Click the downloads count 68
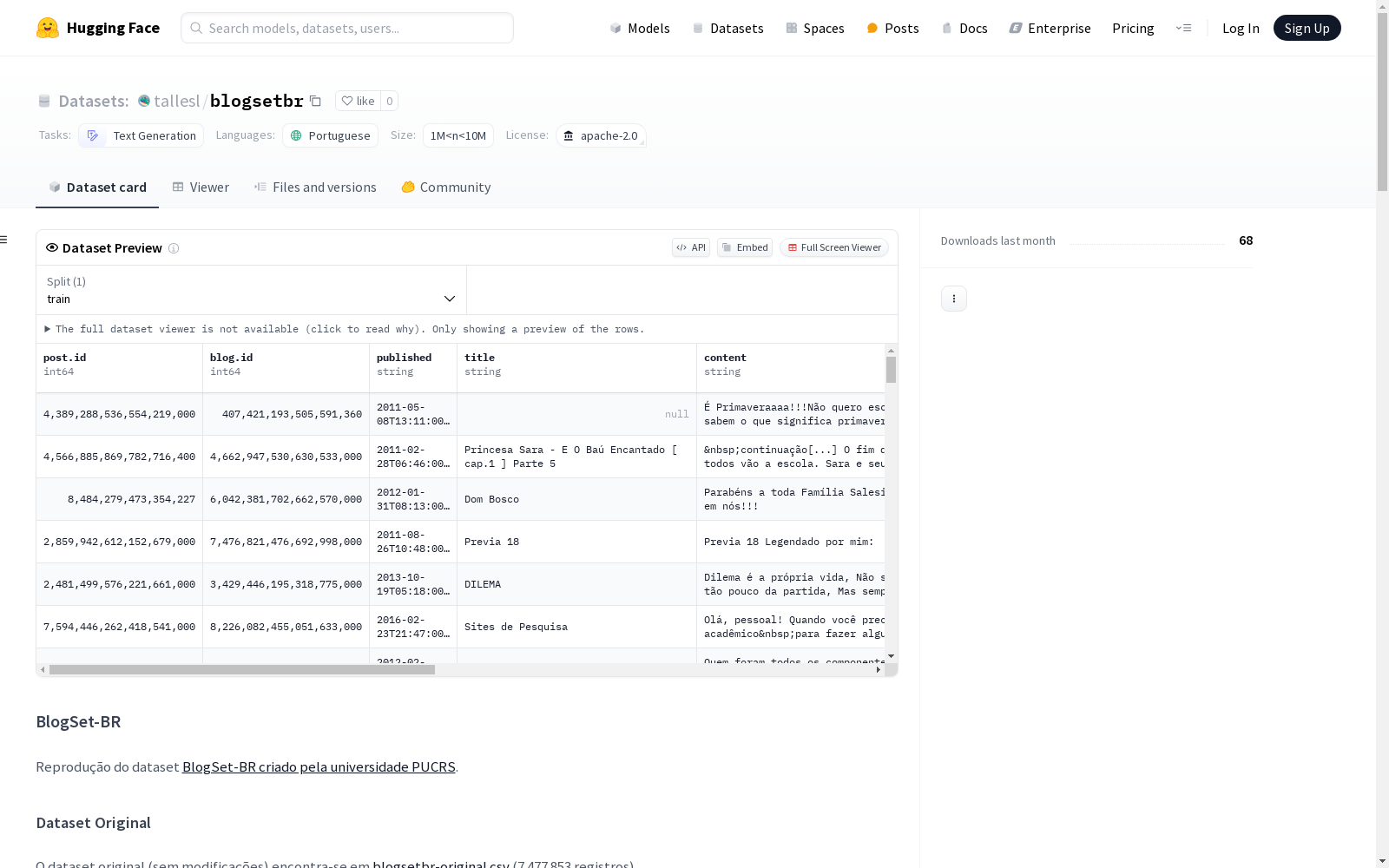The width and height of the screenshot is (1389, 868). point(1246,240)
